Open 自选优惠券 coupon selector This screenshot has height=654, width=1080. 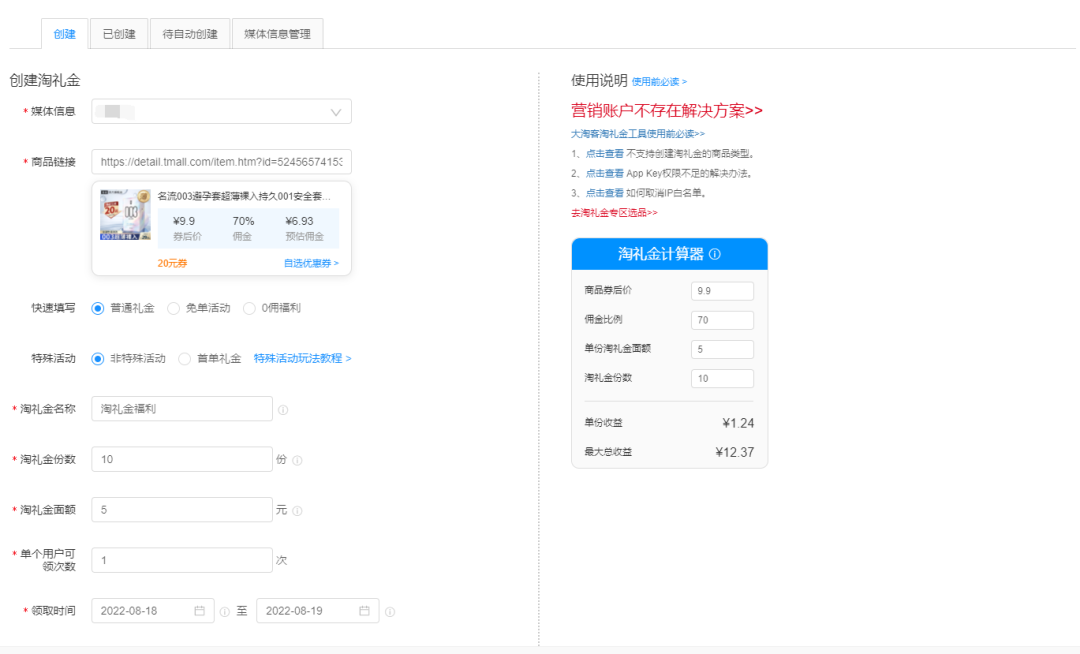pos(311,263)
